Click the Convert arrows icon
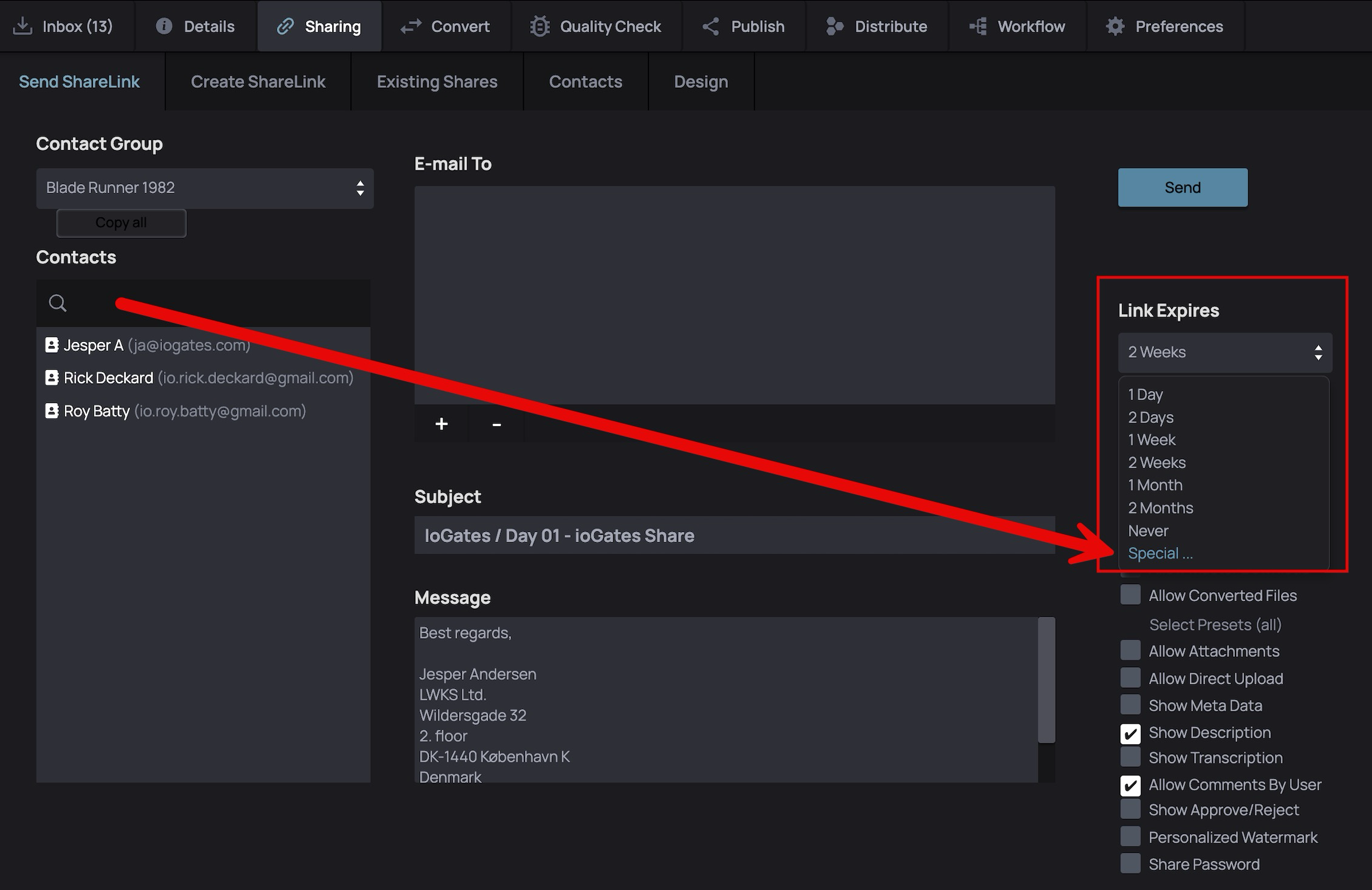This screenshot has height=890, width=1372. pos(411,26)
